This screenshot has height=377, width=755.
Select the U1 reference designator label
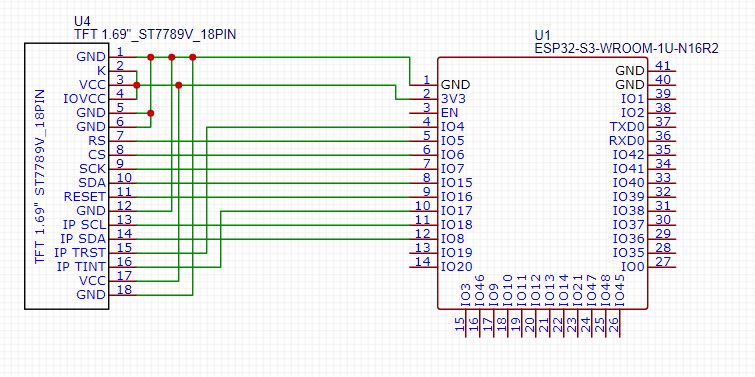click(542, 35)
